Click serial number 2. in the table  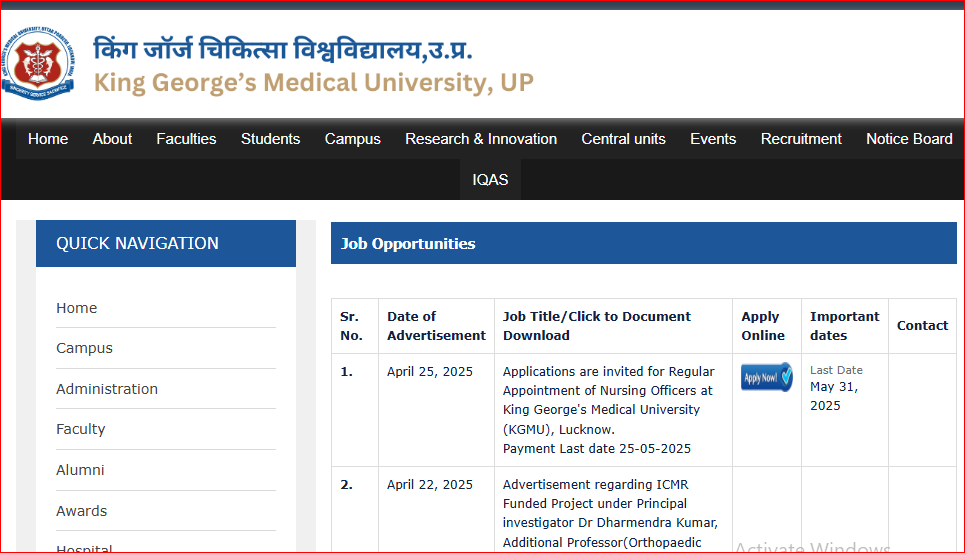tap(346, 485)
